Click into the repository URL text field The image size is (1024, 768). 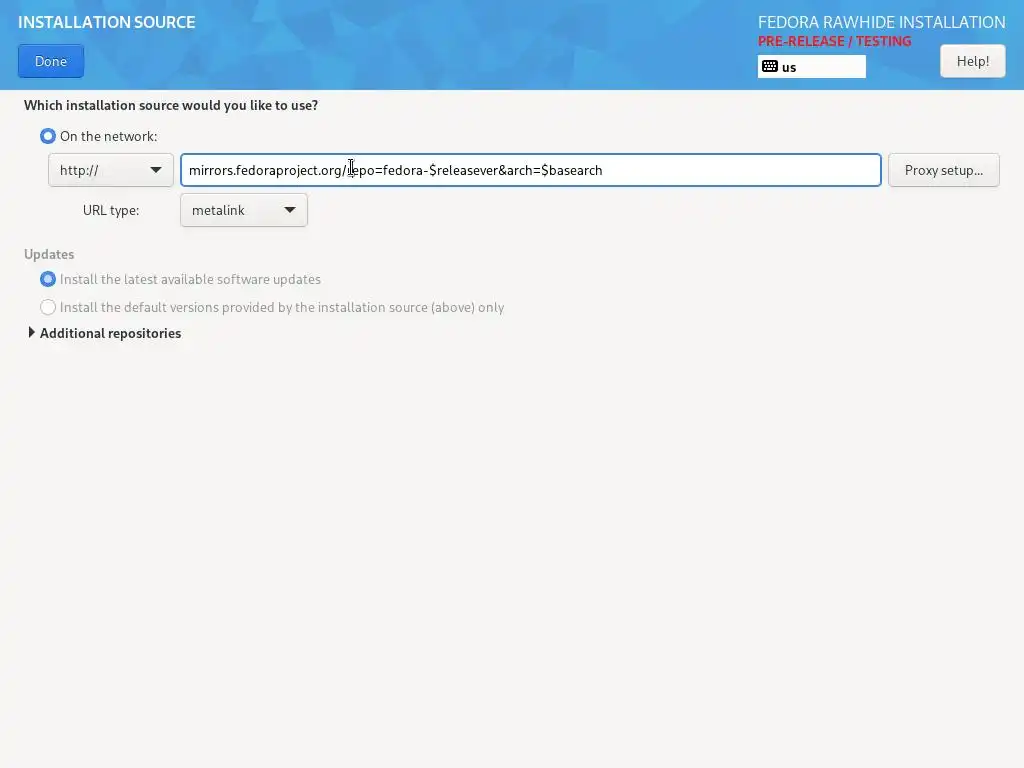point(530,170)
